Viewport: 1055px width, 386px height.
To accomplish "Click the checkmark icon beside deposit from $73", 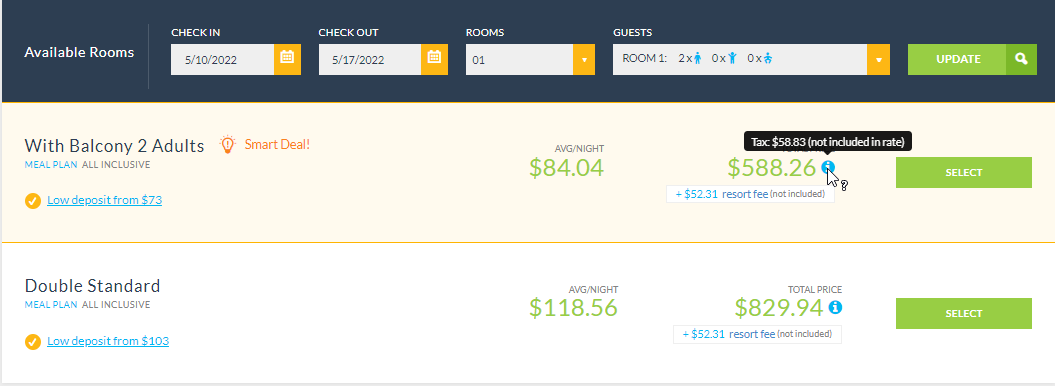I will coord(32,200).
